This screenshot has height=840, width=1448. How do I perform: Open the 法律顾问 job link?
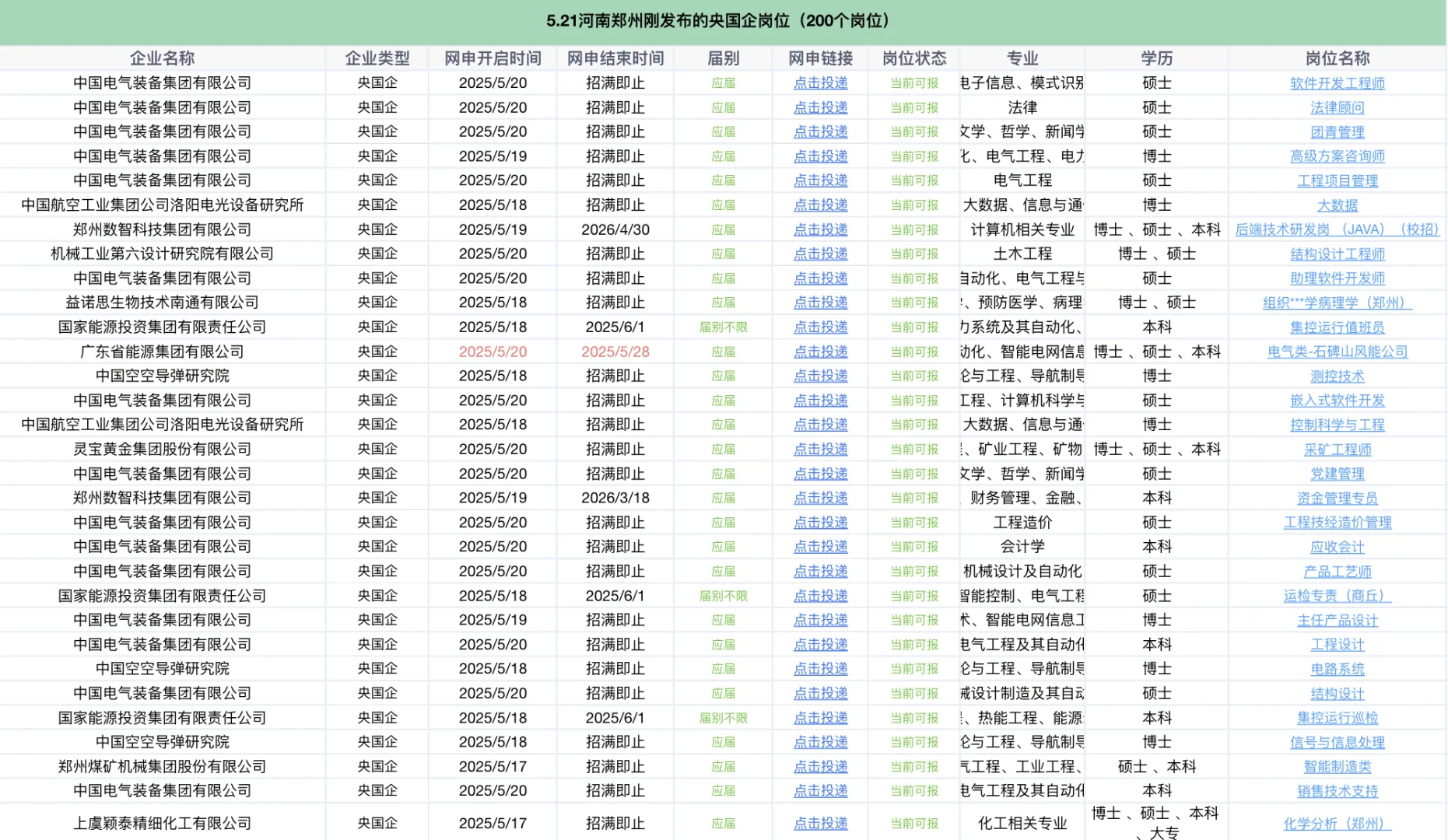[1337, 107]
